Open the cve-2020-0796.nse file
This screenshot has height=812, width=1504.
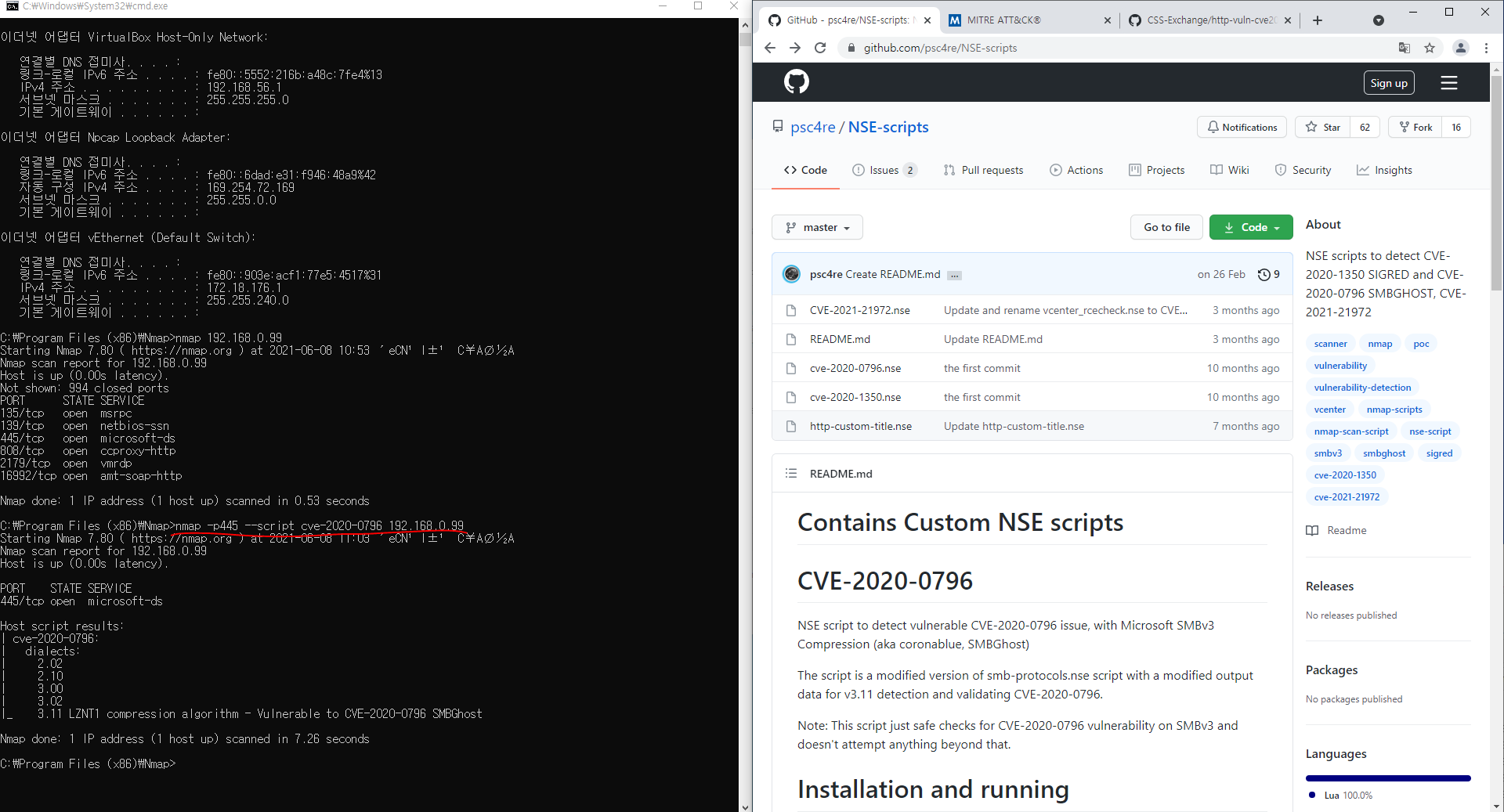pos(855,368)
